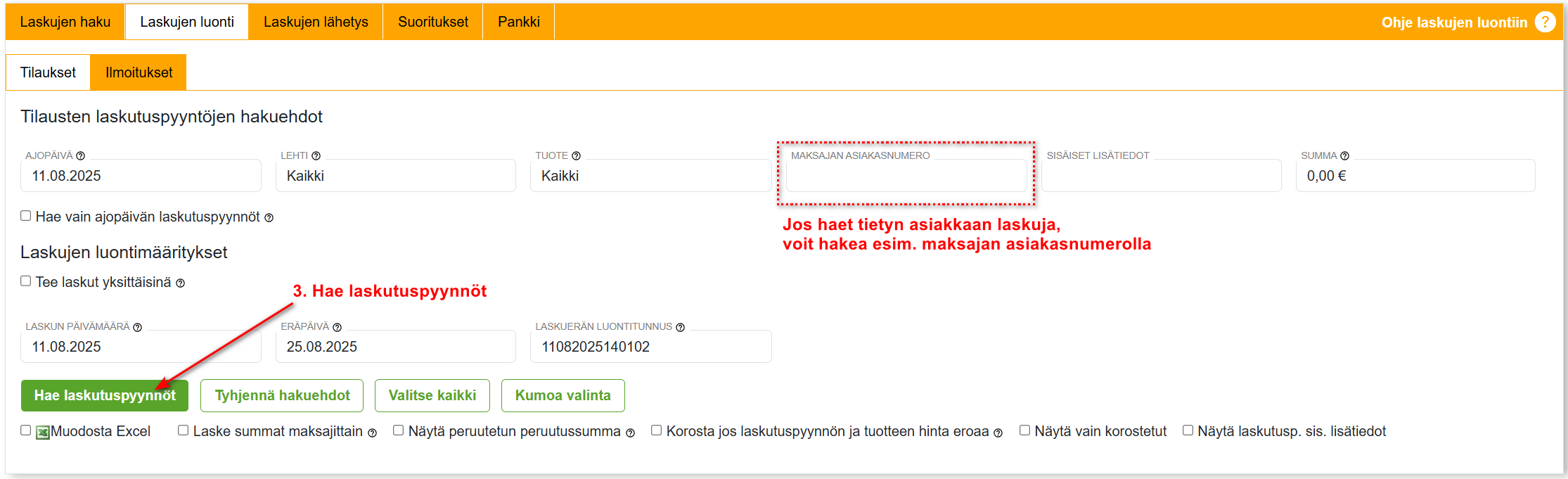Open the AJOPÄIVÄ date field
Screen dimensions: 1568x479
click(141, 176)
